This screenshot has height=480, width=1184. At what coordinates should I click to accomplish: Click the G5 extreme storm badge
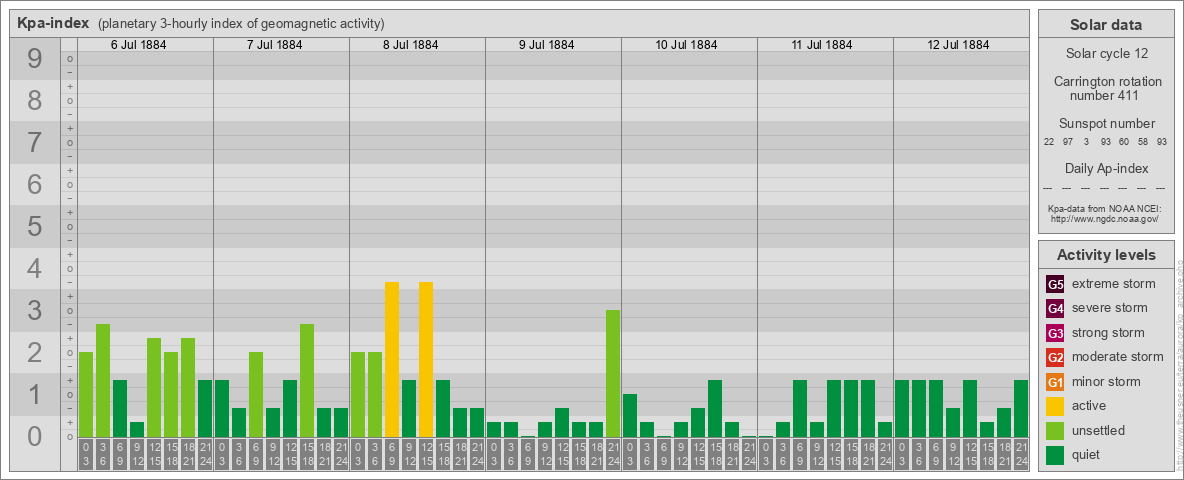coord(1055,285)
